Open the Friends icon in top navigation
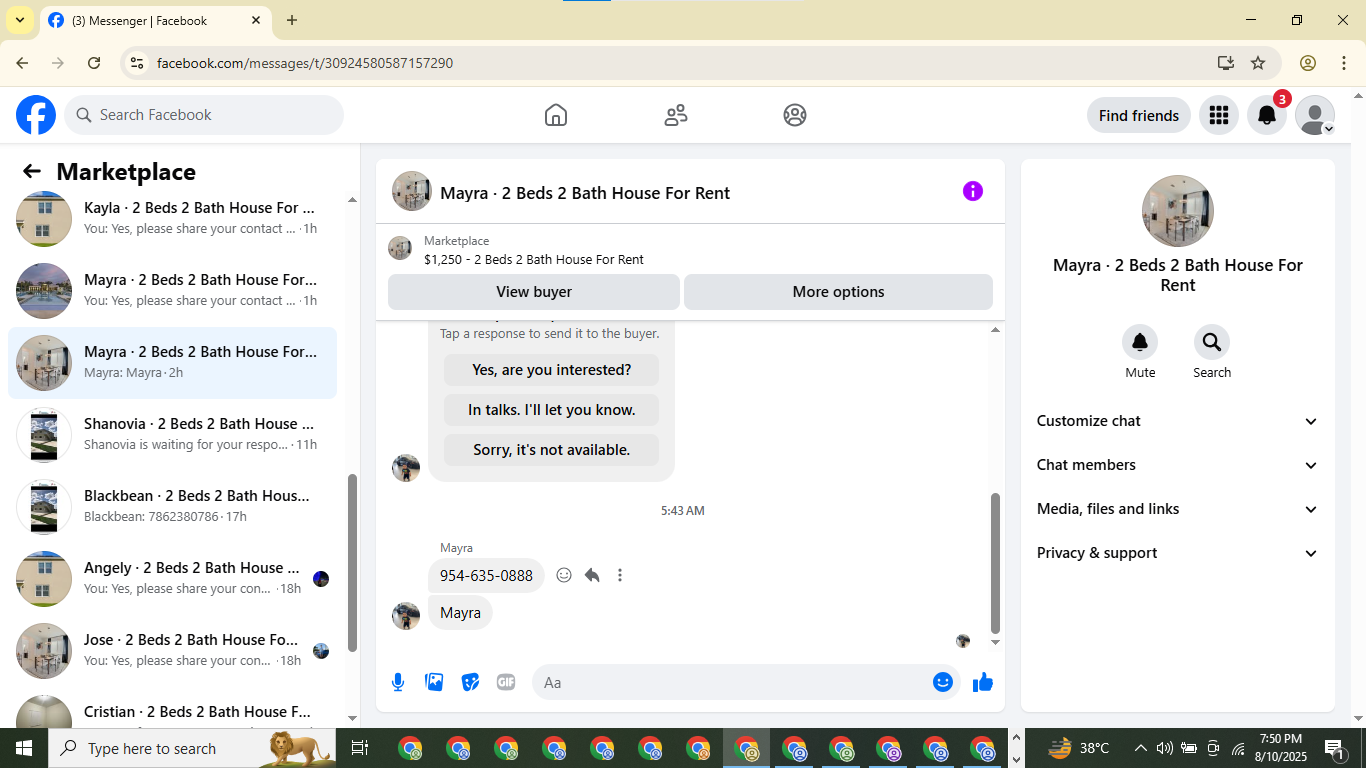The width and height of the screenshot is (1366, 768). point(676,115)
